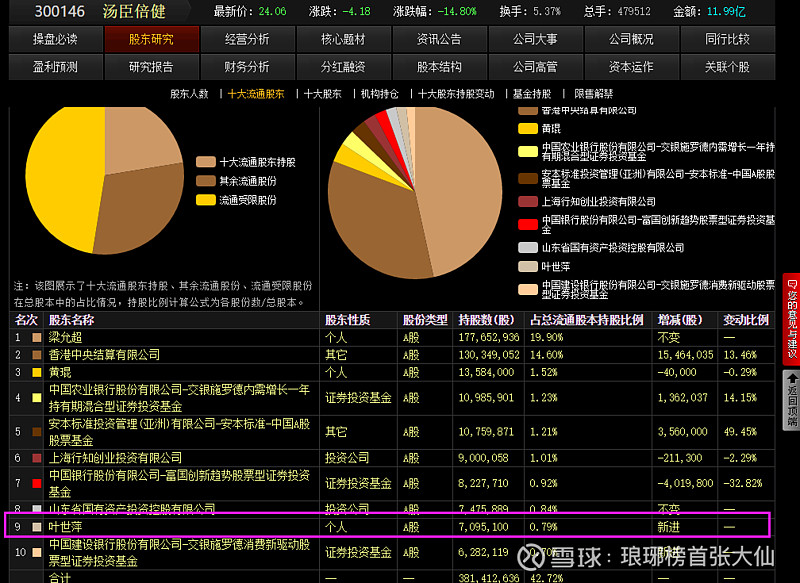800x583 pixels.
Task: Switch to the 经营分析 tab
Action: coord(247,39)
